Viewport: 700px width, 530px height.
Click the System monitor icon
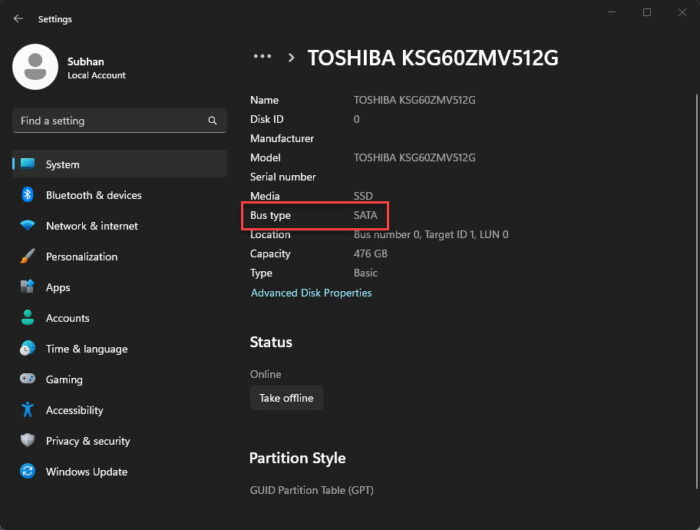coord(28,164)
